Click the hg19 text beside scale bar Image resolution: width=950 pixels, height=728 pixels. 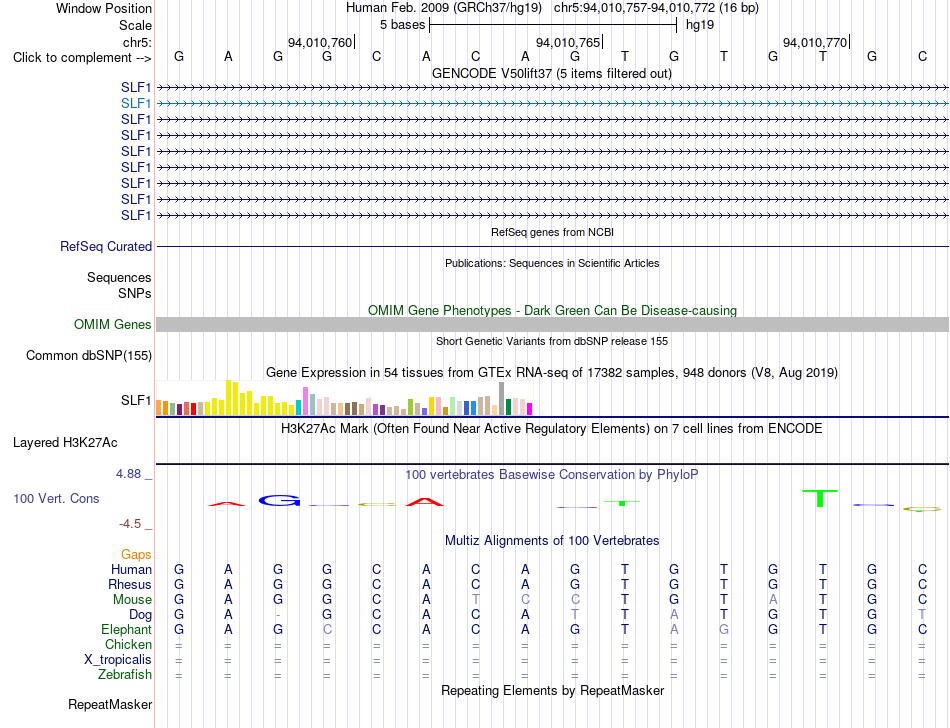click(x=700, y=25)
